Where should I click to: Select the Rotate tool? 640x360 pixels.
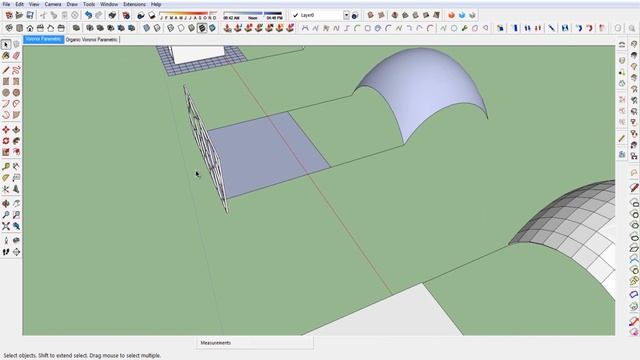point(6,141)
